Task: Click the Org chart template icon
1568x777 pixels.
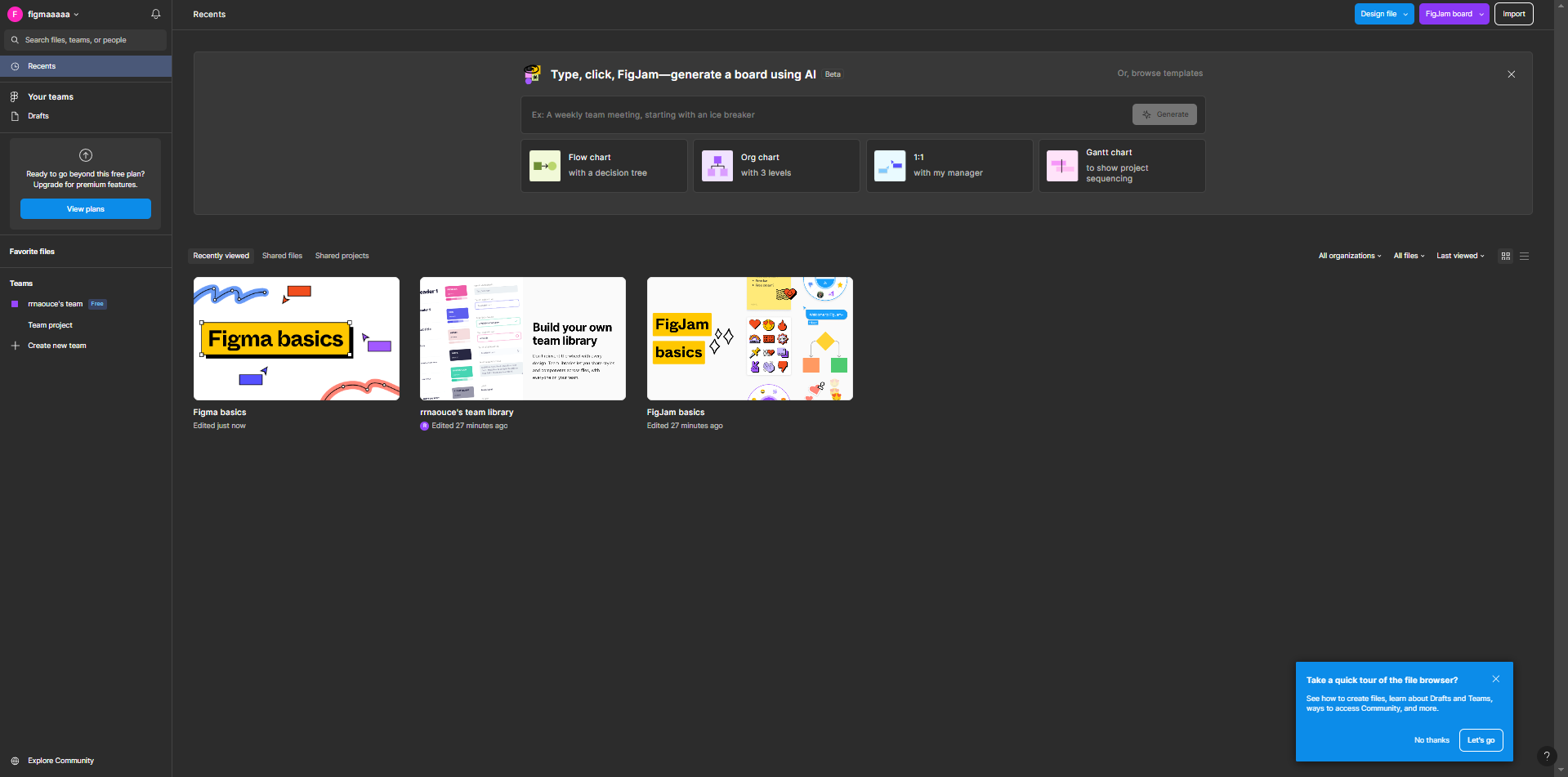Action: [x=717, y=166]
